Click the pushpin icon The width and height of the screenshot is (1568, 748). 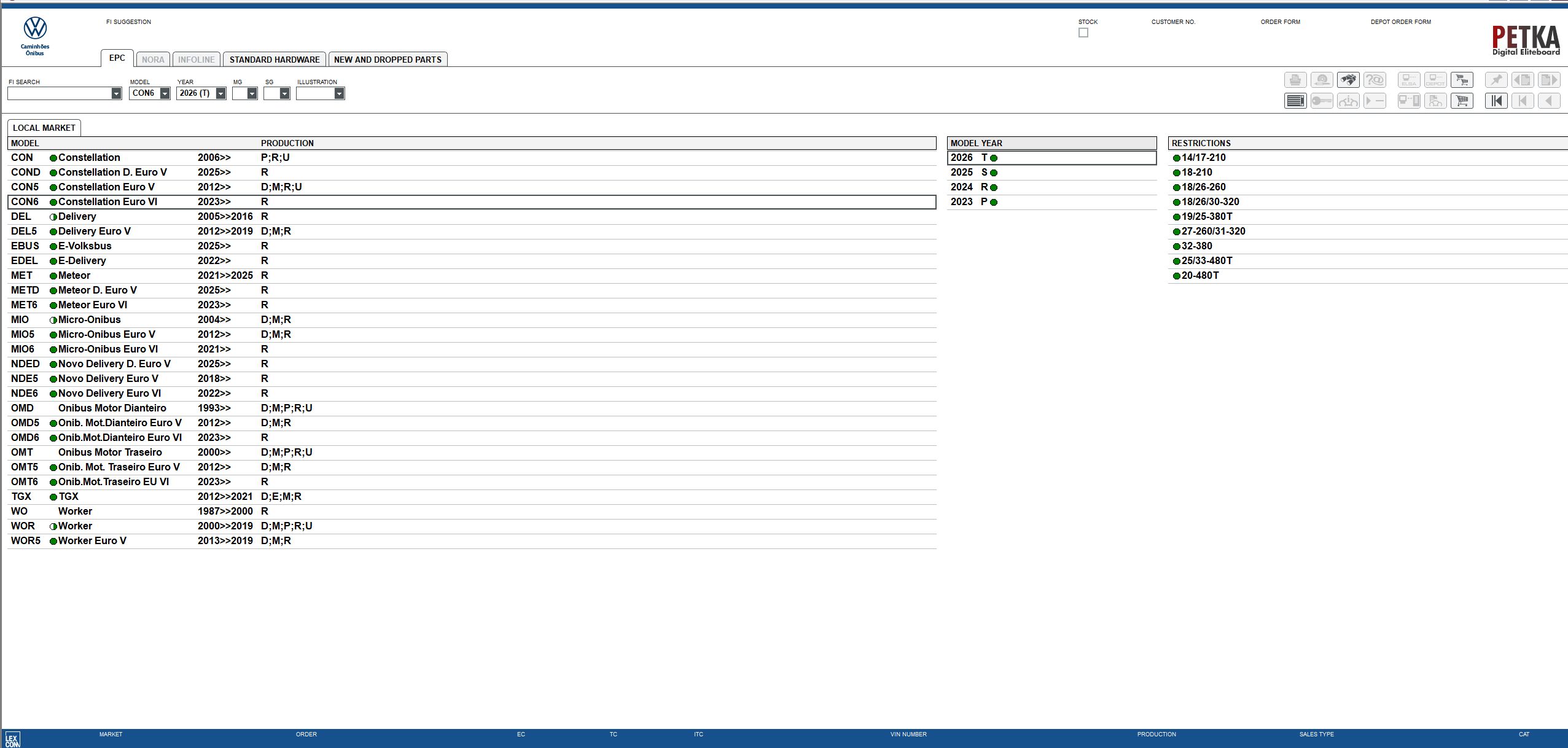pos(1496,80)
